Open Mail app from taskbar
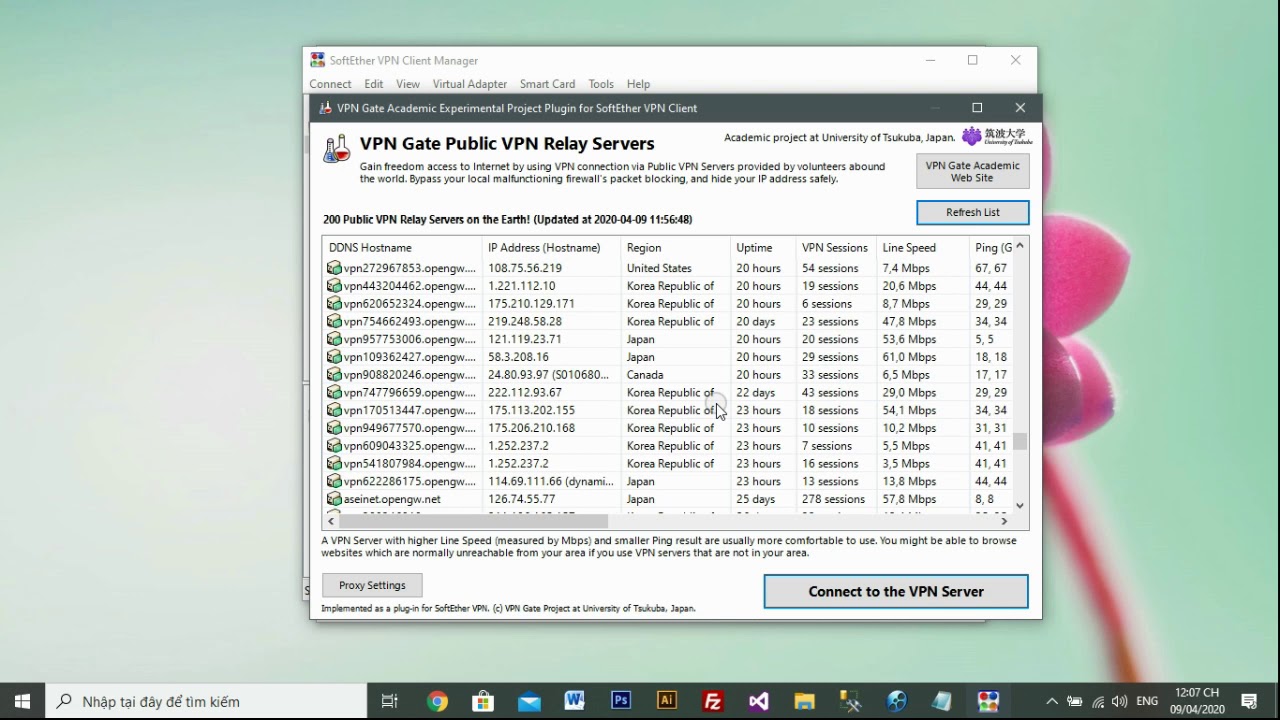Screen dimensions: 1280x720 (529, 701)
